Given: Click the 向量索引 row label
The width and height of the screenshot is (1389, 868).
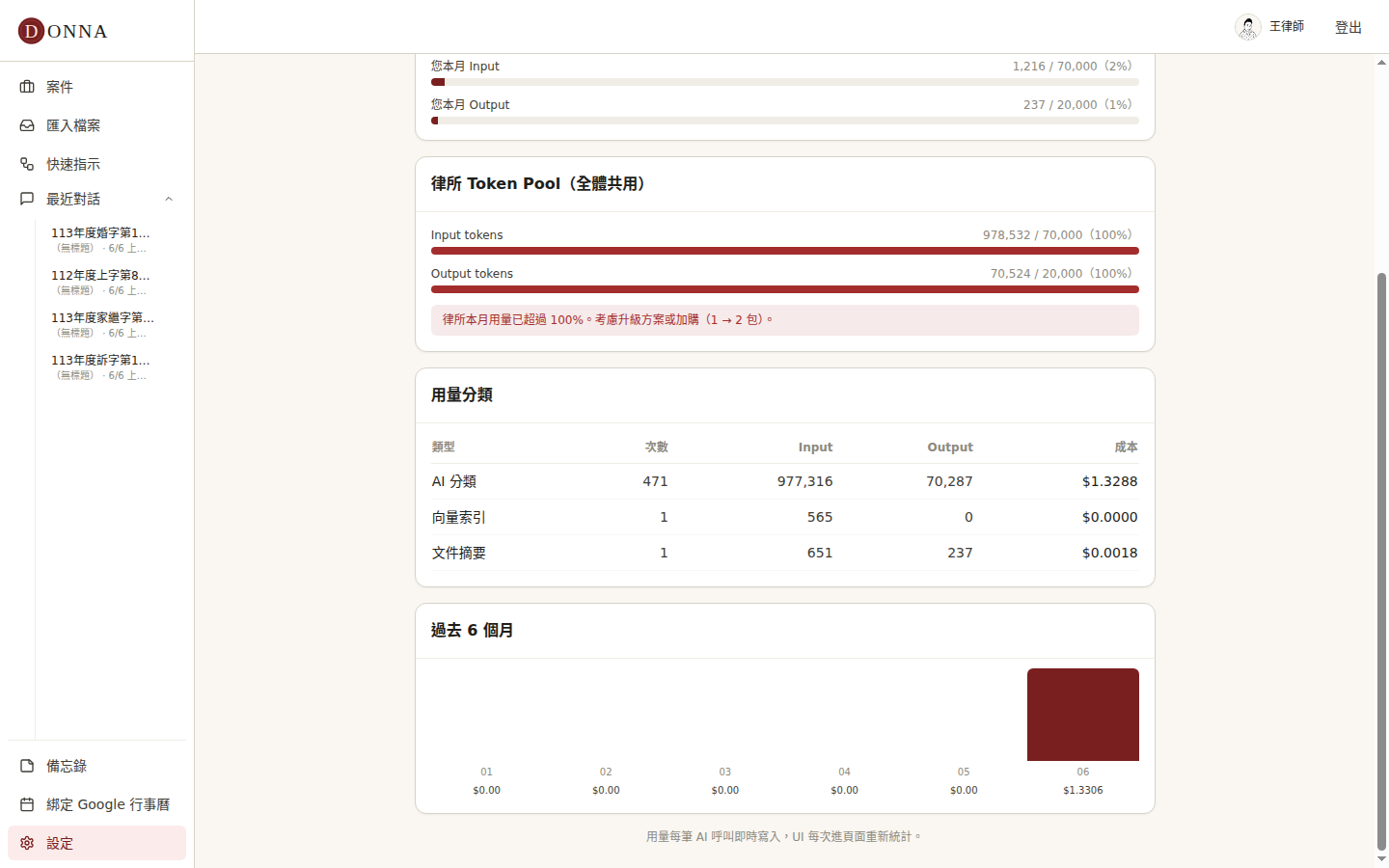Looking at the screenshot, I should tap(459, 517).
